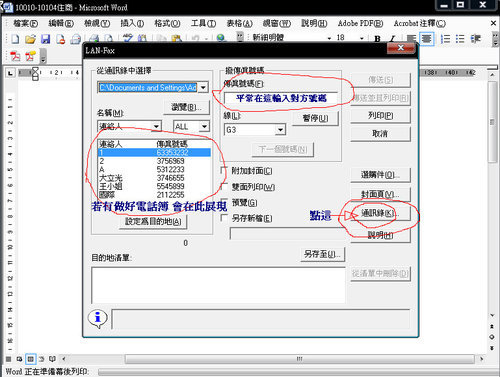Click the Reading Layout view icon

point(52,359)
